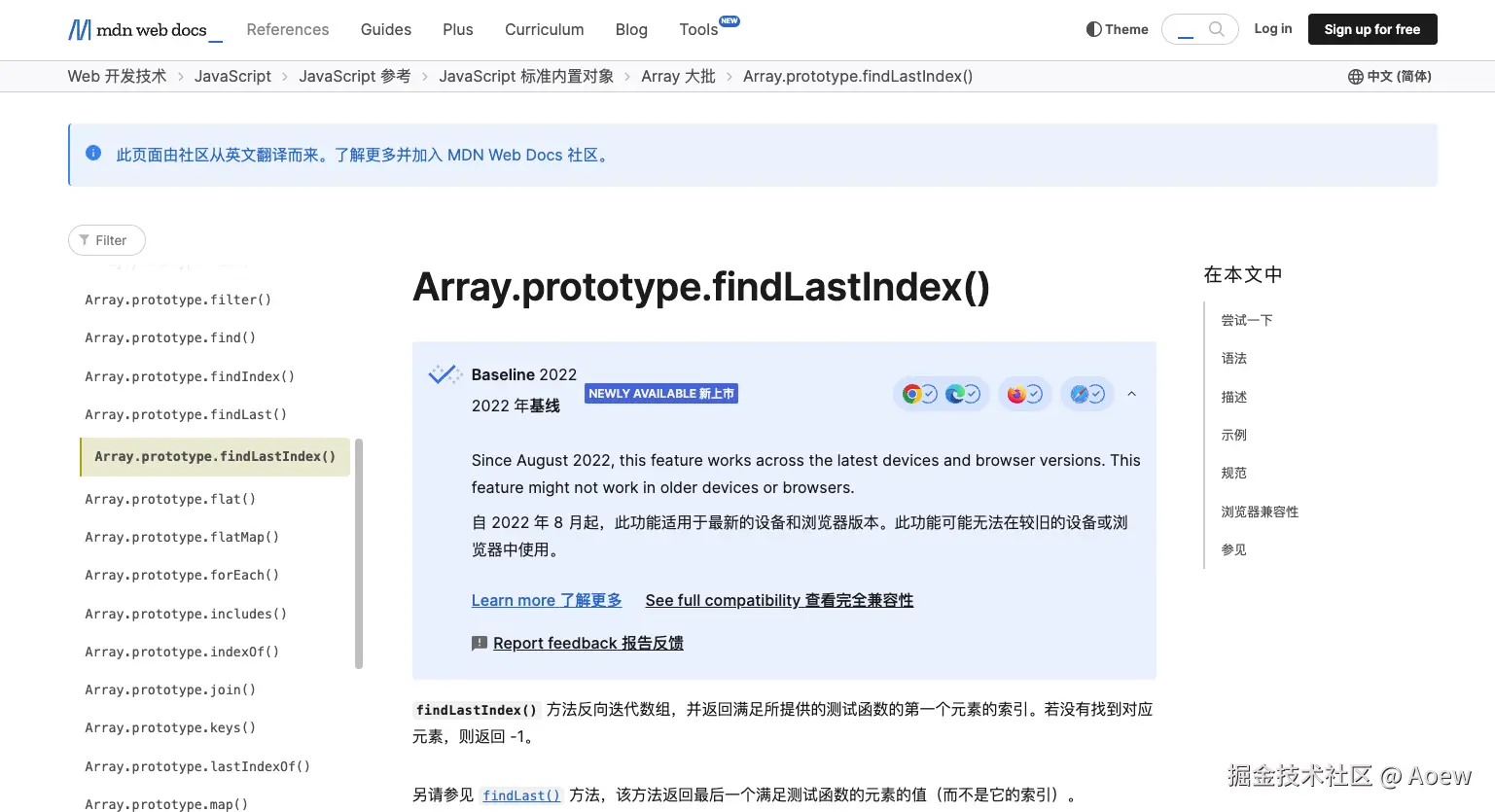Open Array.prototype.forEach() in sidebar
This screenshot has height=812, width=1495.
tap(182, 575)
